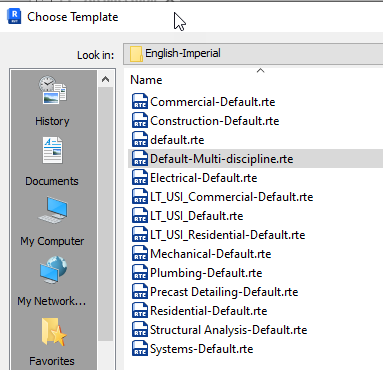Click the RTE icon beside Plumbing-Default.rte
Screen dimensions: 383x370
point(140,273)
